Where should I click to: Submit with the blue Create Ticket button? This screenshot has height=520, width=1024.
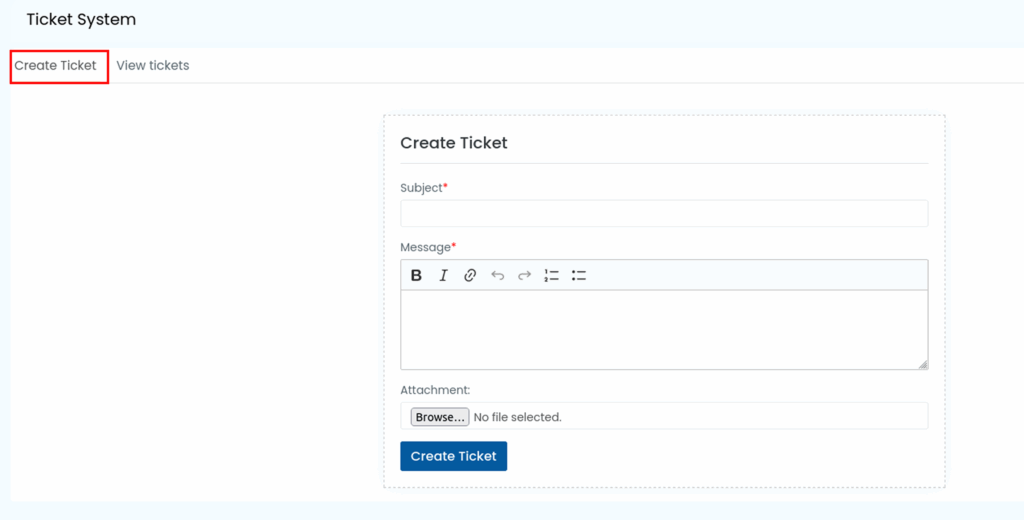tap(453, 456)
